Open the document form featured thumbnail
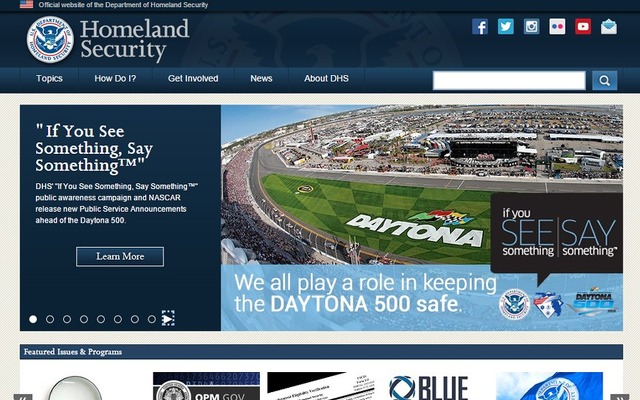 [321, 386]
